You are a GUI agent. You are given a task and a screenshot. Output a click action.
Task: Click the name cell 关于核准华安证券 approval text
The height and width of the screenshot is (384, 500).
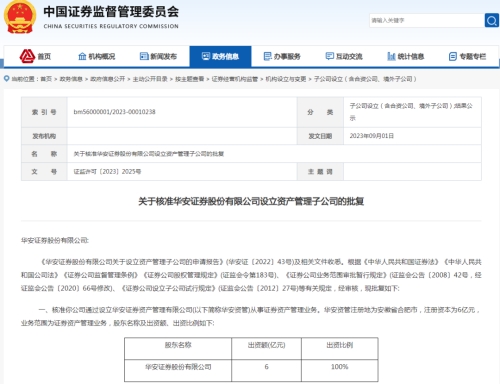pyautogui.click(x=149, y=154)
